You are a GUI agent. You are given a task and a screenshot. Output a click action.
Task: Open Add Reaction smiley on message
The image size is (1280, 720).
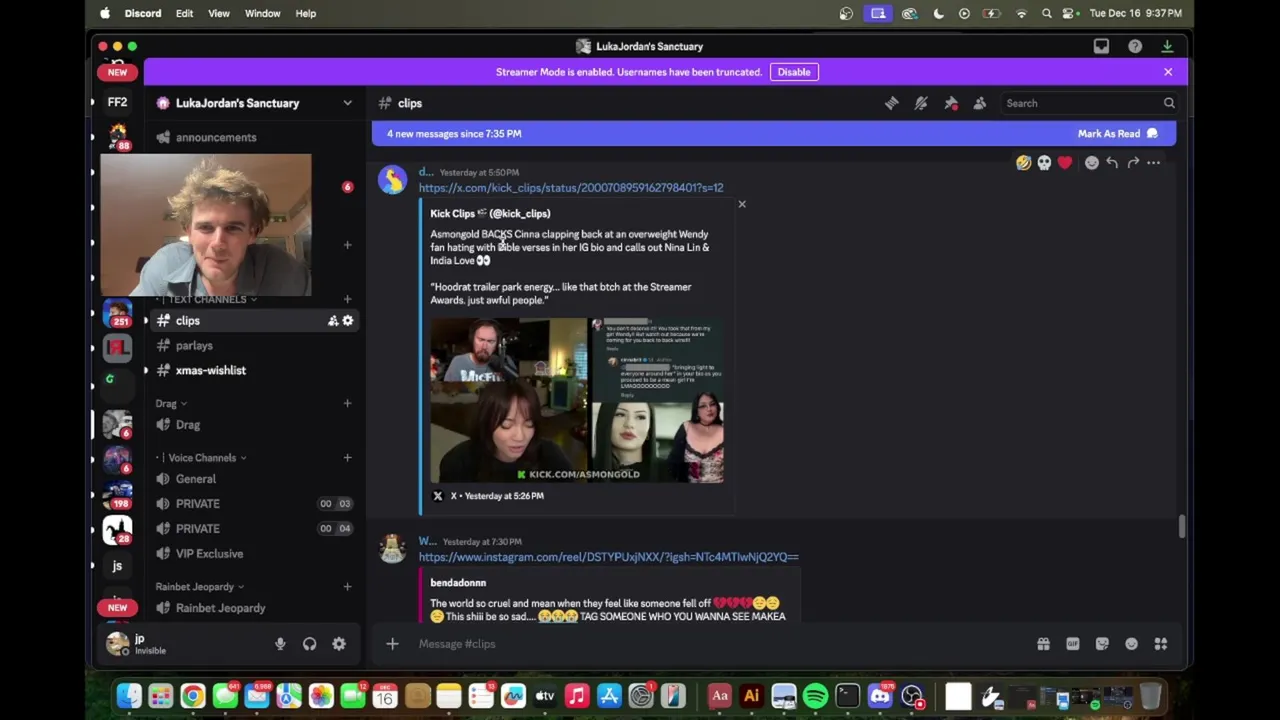coord(1091,163)
